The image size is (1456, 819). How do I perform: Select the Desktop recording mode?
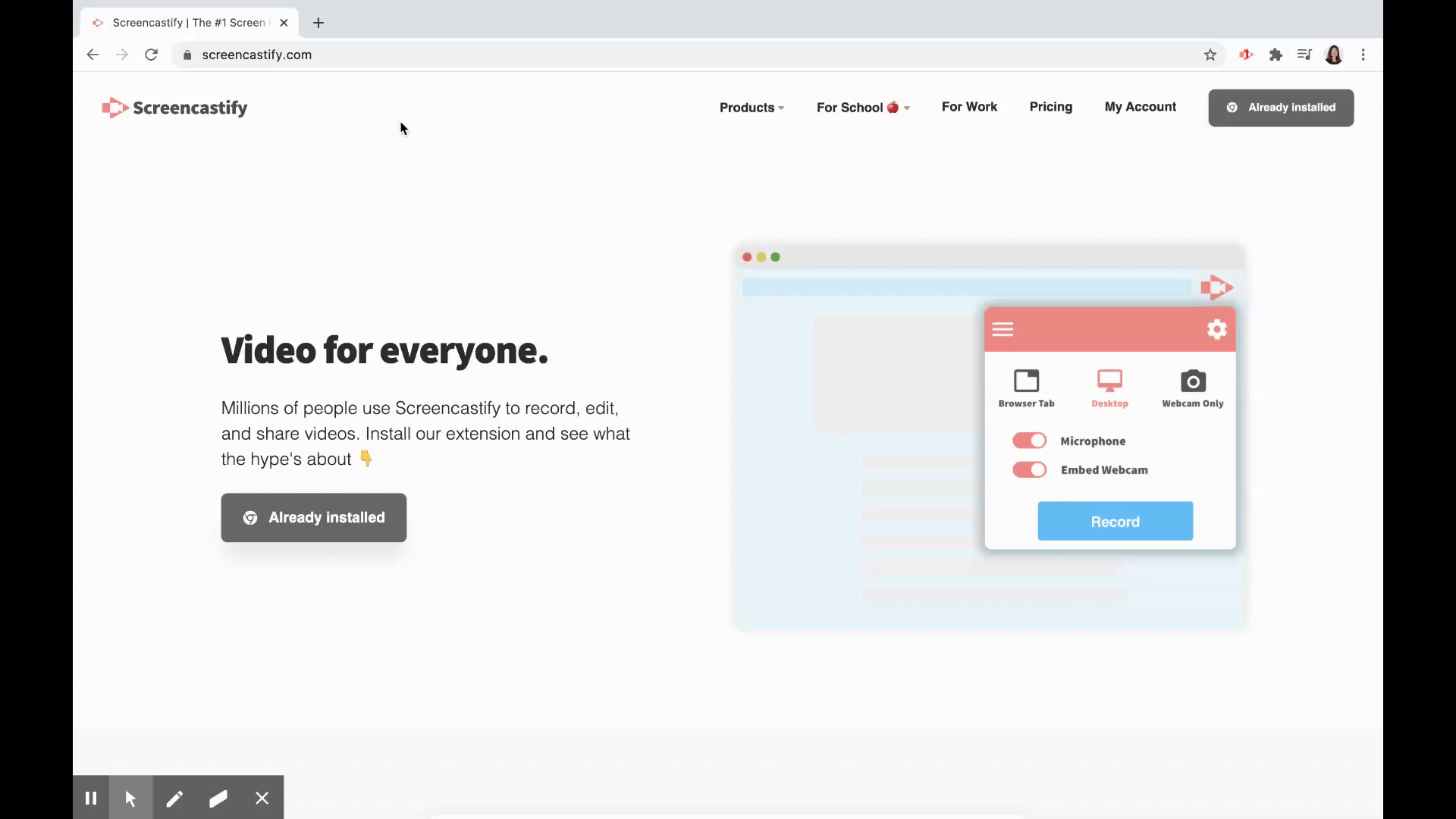(1109, 387)
